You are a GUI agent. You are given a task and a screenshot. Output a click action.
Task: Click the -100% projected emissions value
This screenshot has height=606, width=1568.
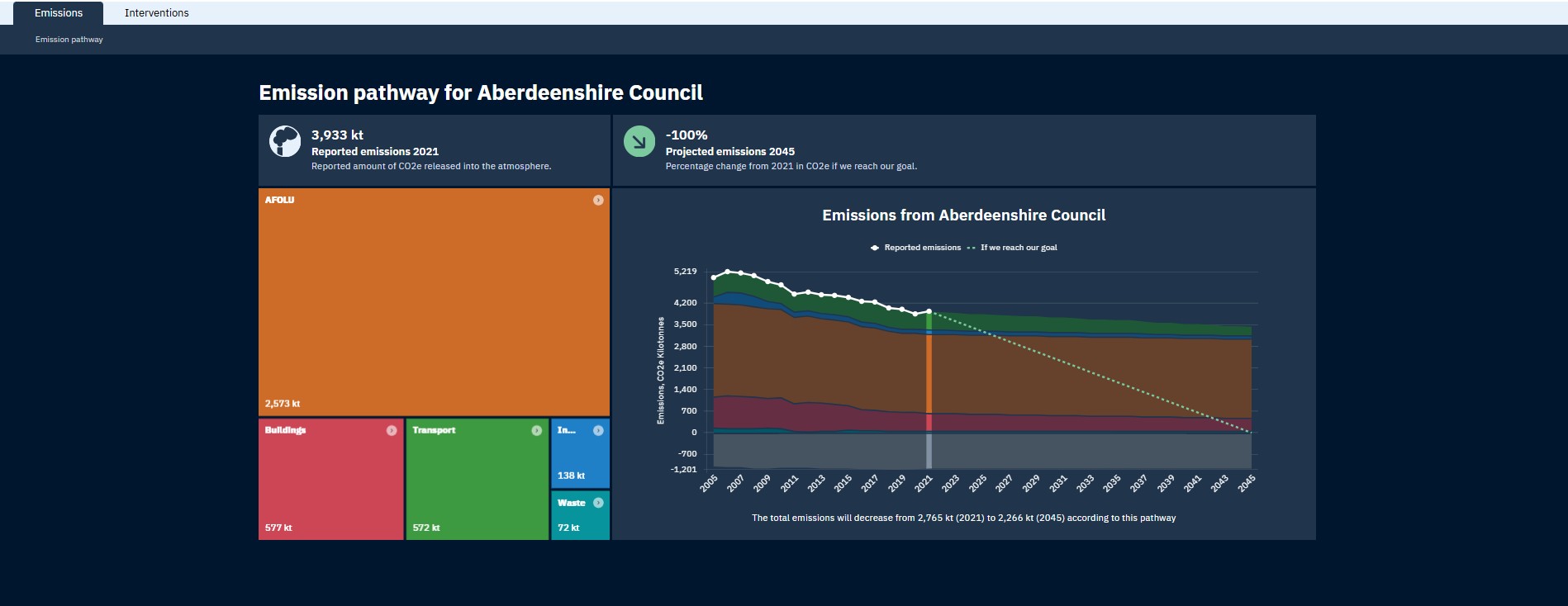(x=687, y=135)
